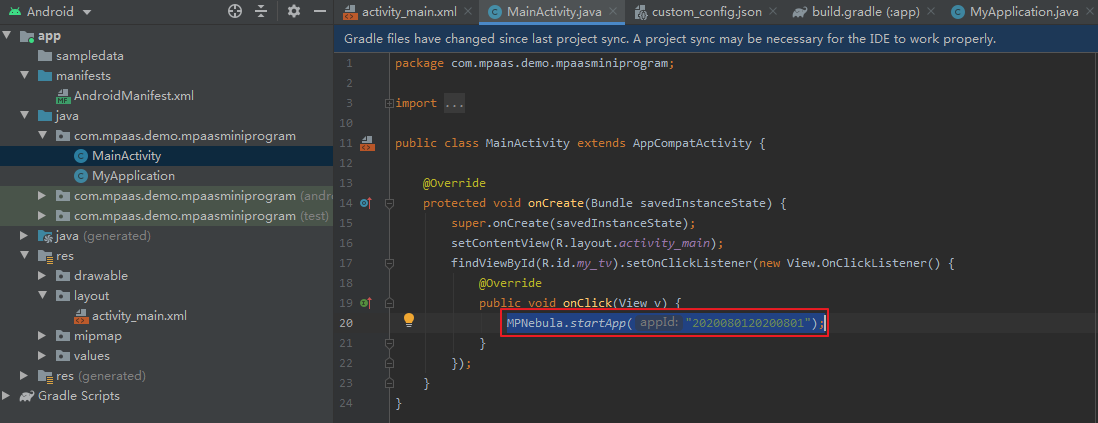Screen dimensions: 1098x423
Task: Click the activity_main reference on line 16
Action: click(x=665, y=243)
